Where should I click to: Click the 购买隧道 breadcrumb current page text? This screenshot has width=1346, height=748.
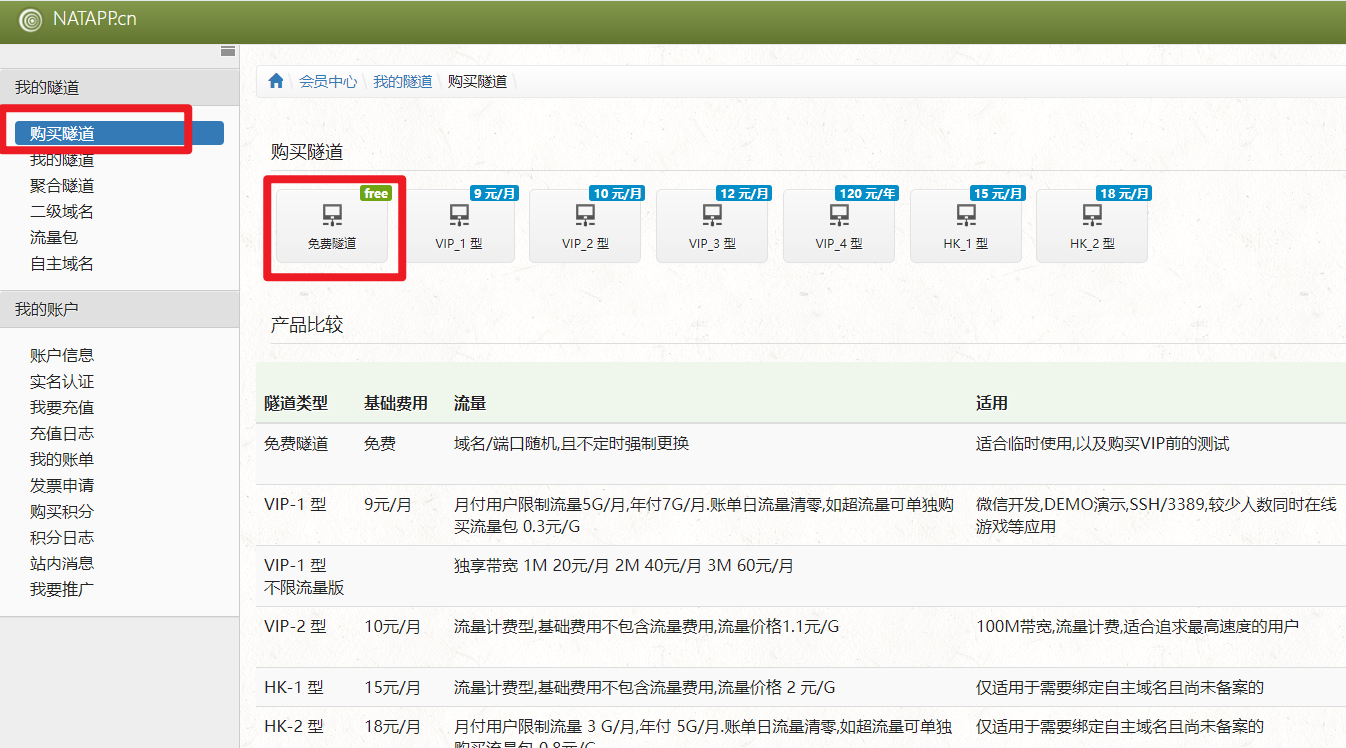[477, 82]
